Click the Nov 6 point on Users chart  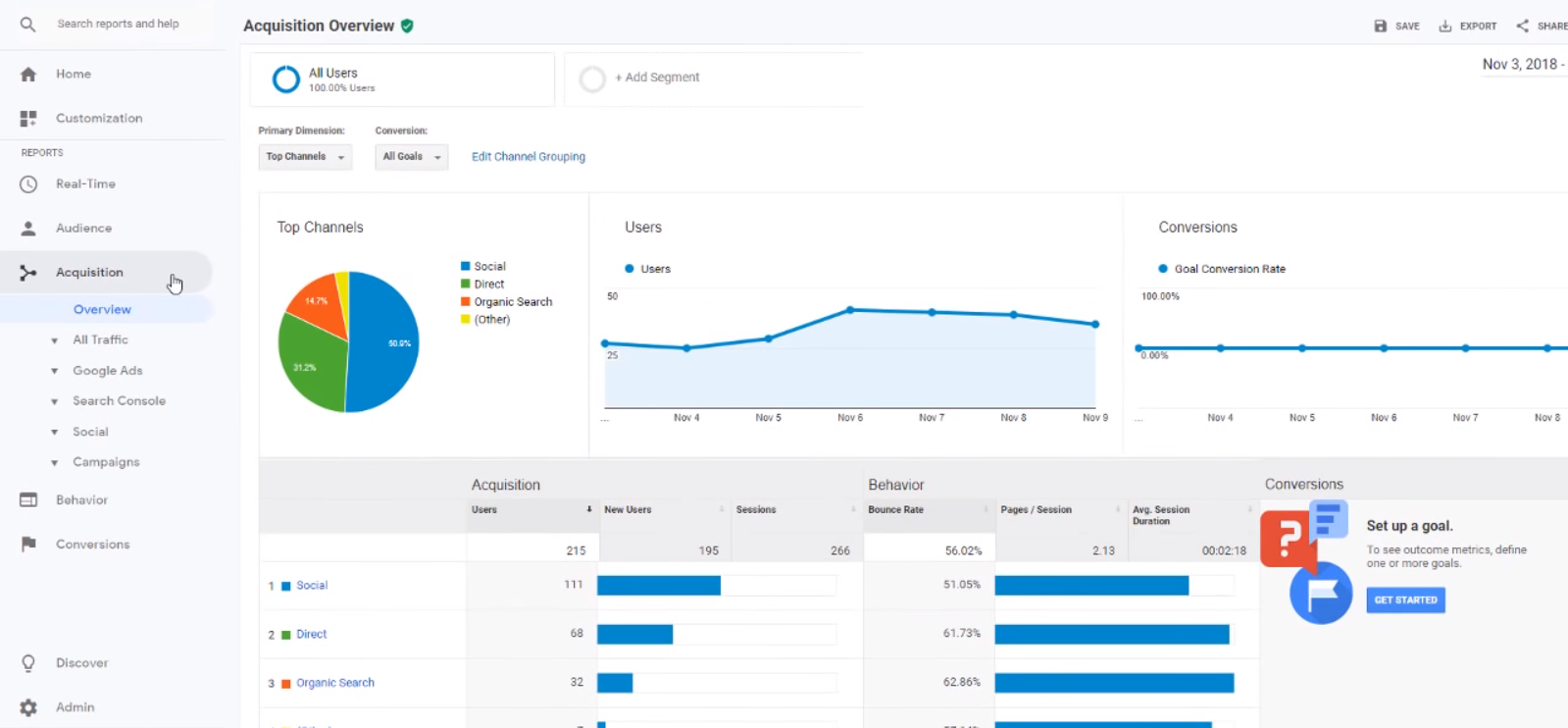click(x=850, y=310)
